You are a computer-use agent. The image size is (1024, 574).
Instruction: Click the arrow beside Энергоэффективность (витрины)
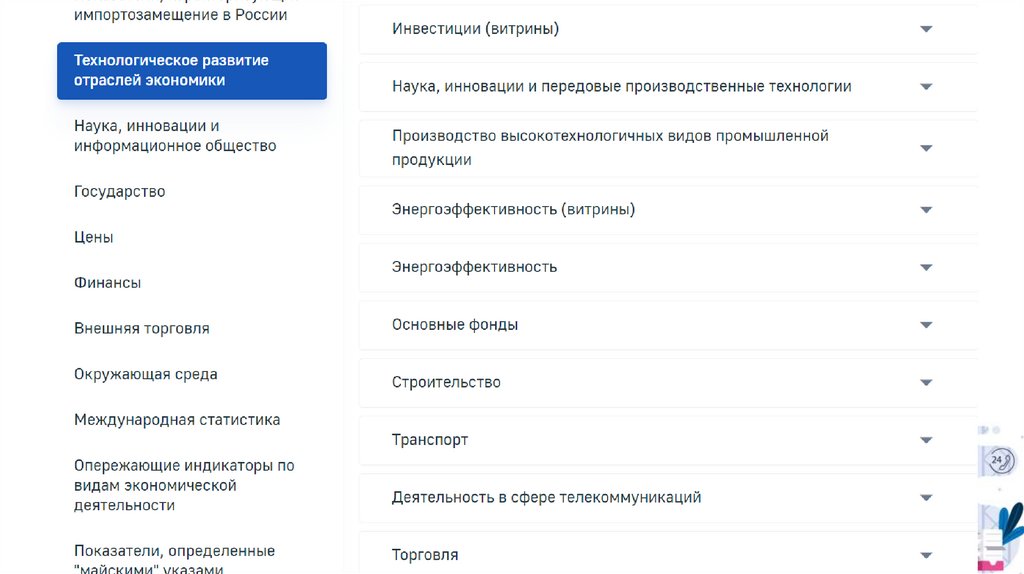(926, 210)
